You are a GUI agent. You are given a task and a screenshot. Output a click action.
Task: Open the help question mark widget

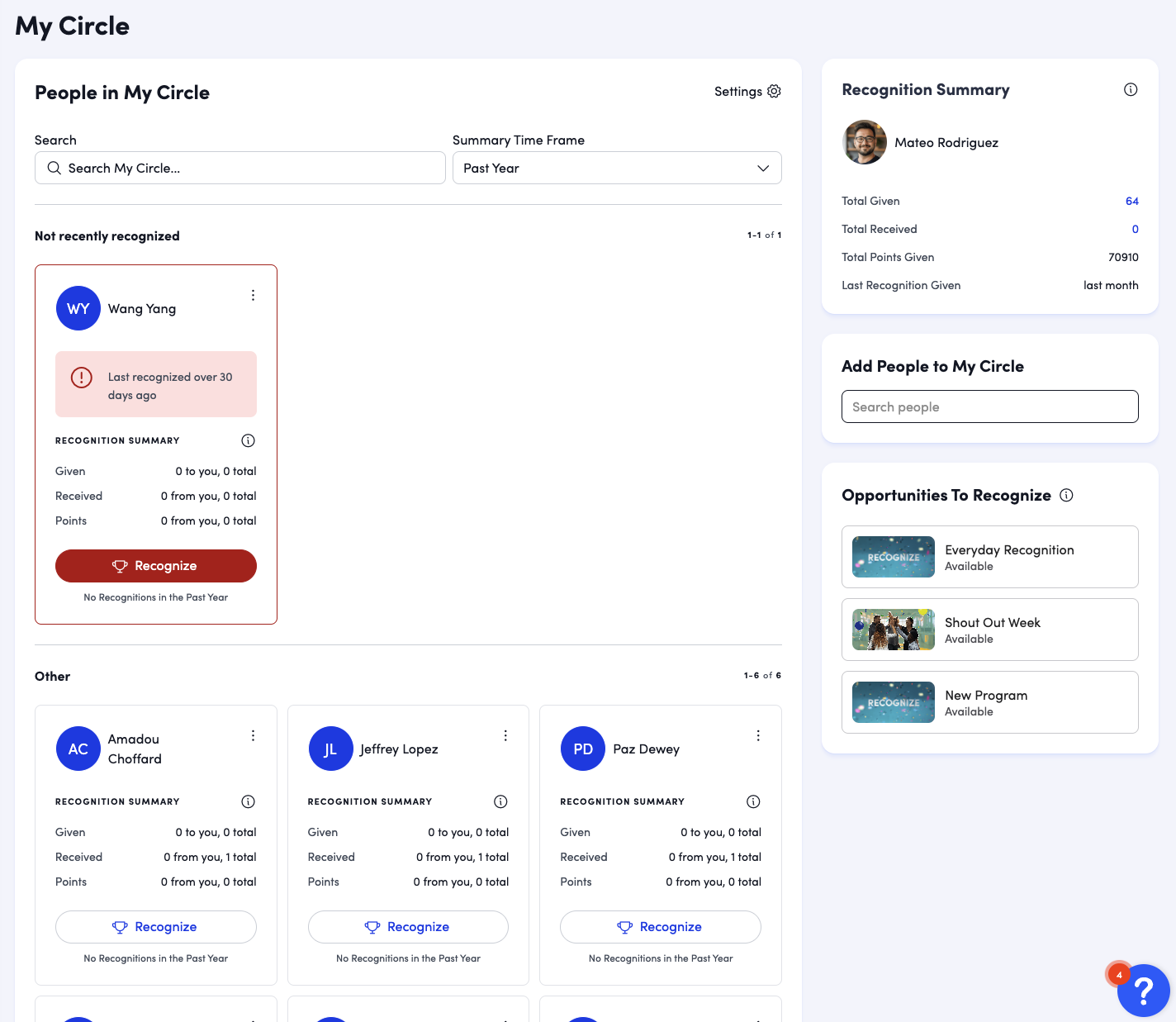pyautogui.click(x=1143, y=990)
